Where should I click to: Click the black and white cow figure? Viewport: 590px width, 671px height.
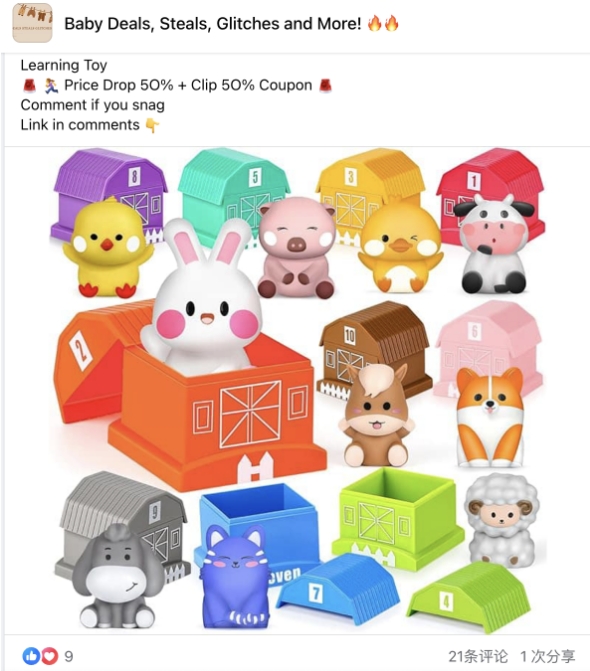(x=495, y=244)
